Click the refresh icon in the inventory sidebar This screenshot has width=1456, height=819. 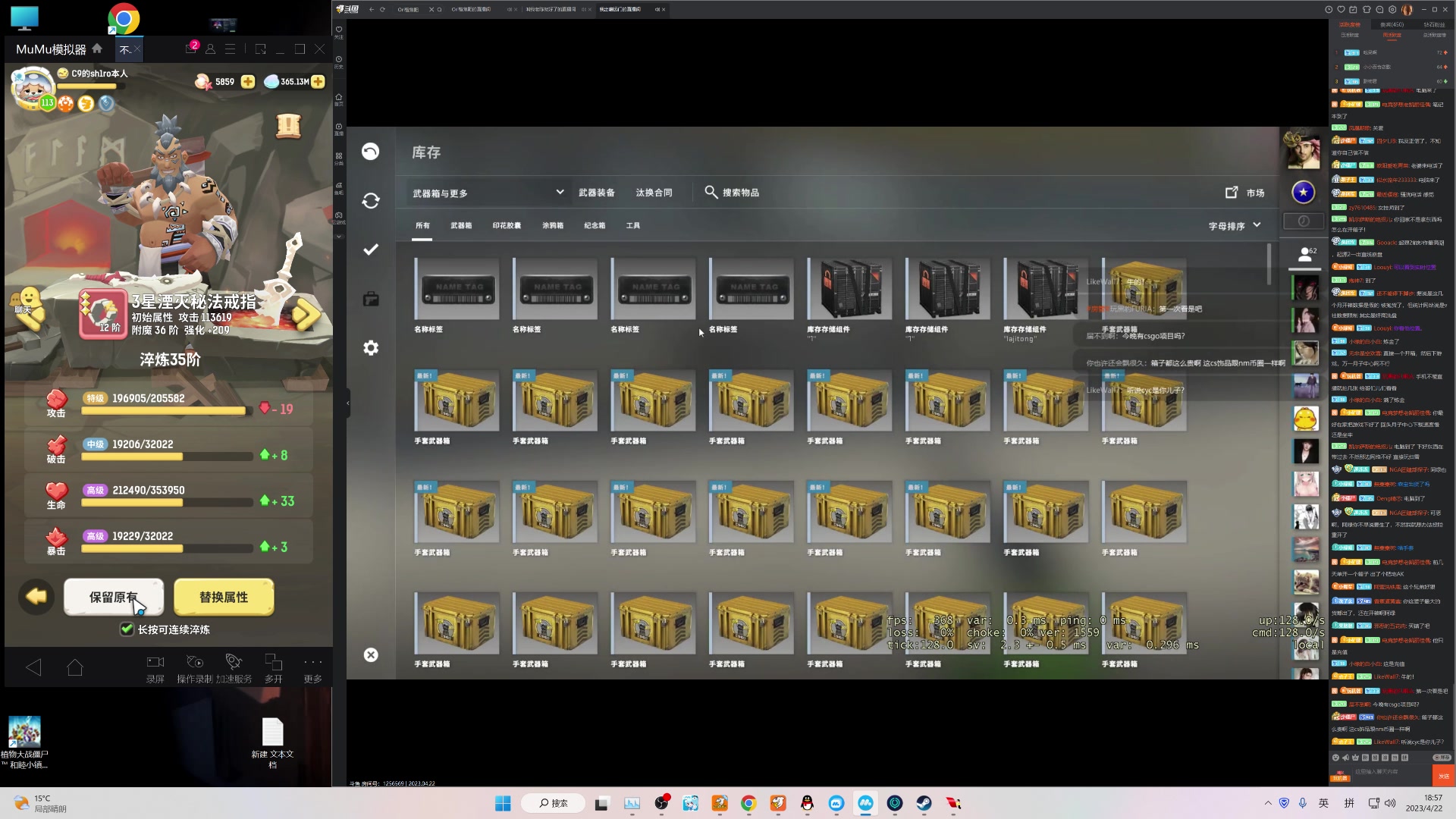tap(371, 201)
